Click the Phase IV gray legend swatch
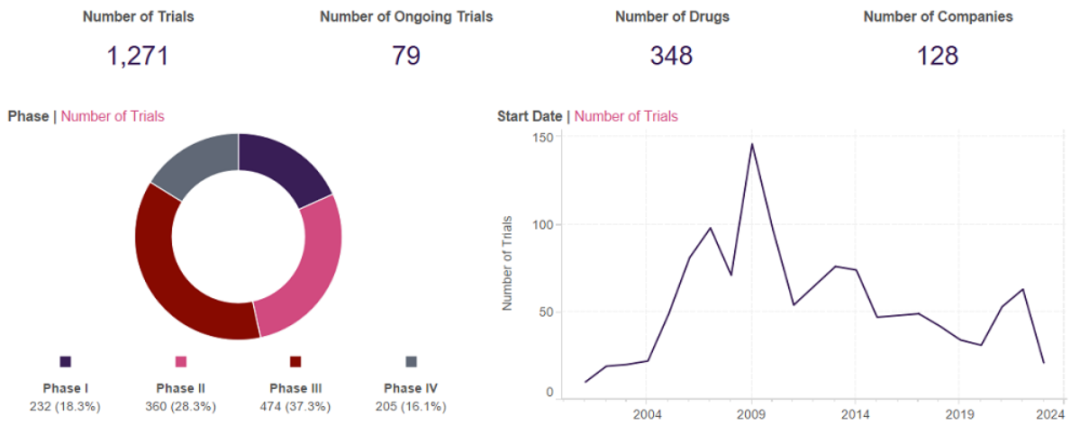Screen dimensions: 1080x434 coord(411,361)
